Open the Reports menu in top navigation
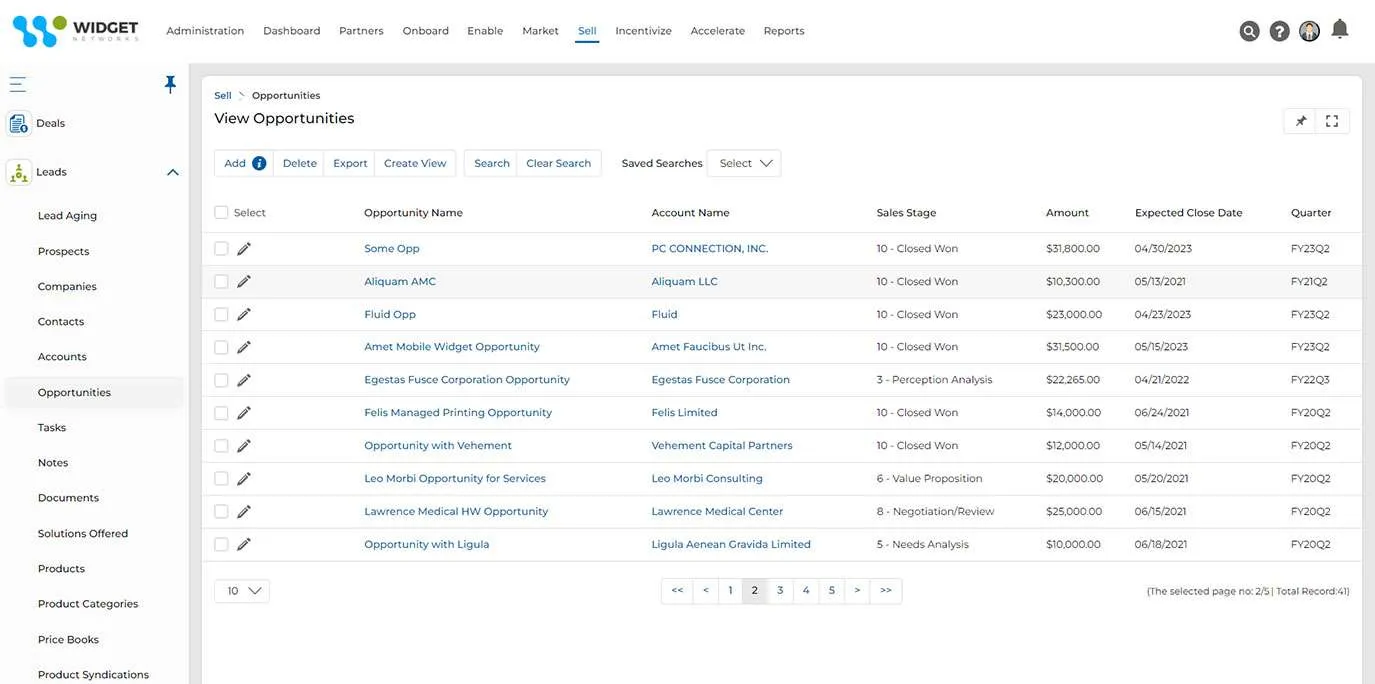 784,31
